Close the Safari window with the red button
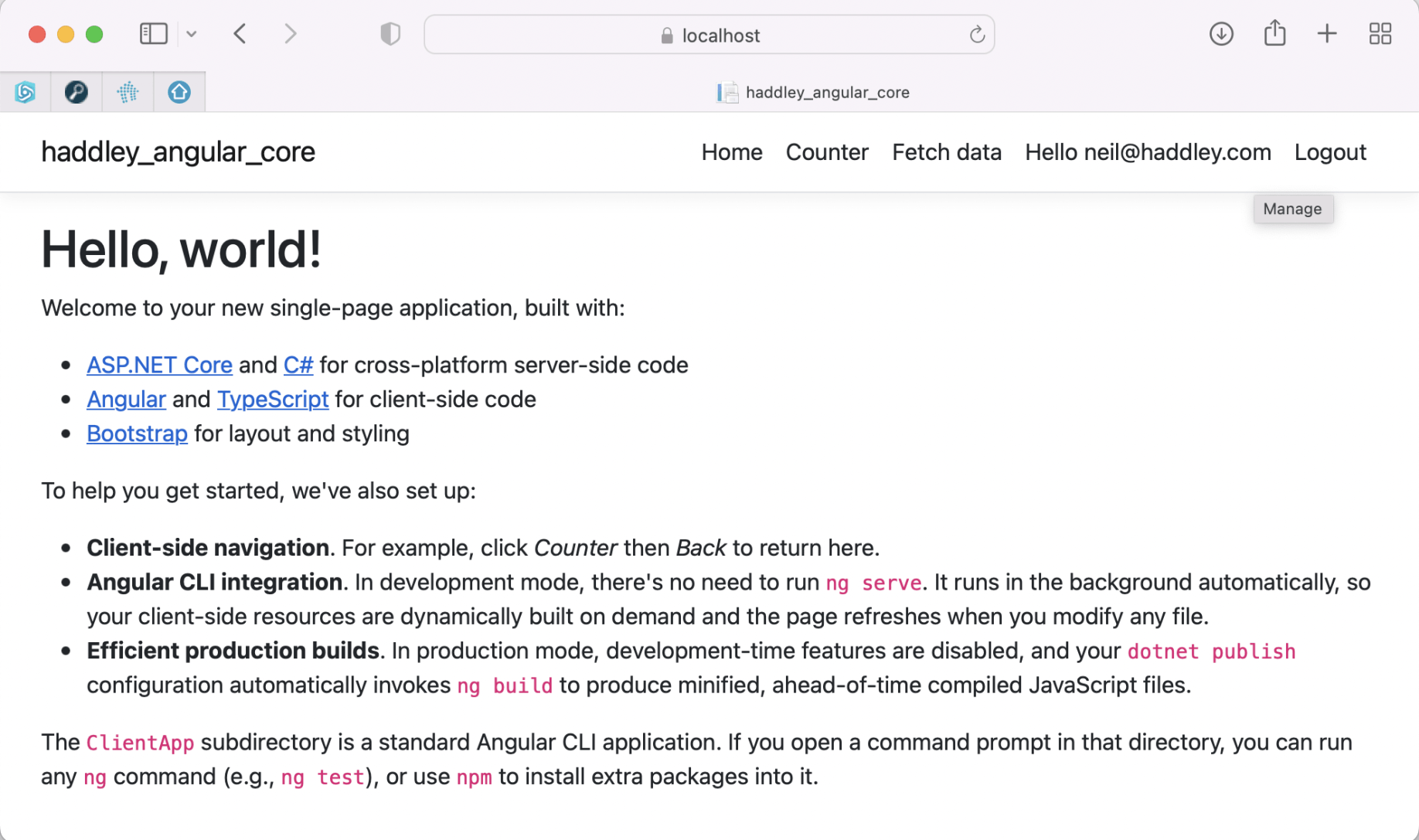Viewport: 1419px width, 840px height. (36, 34)
